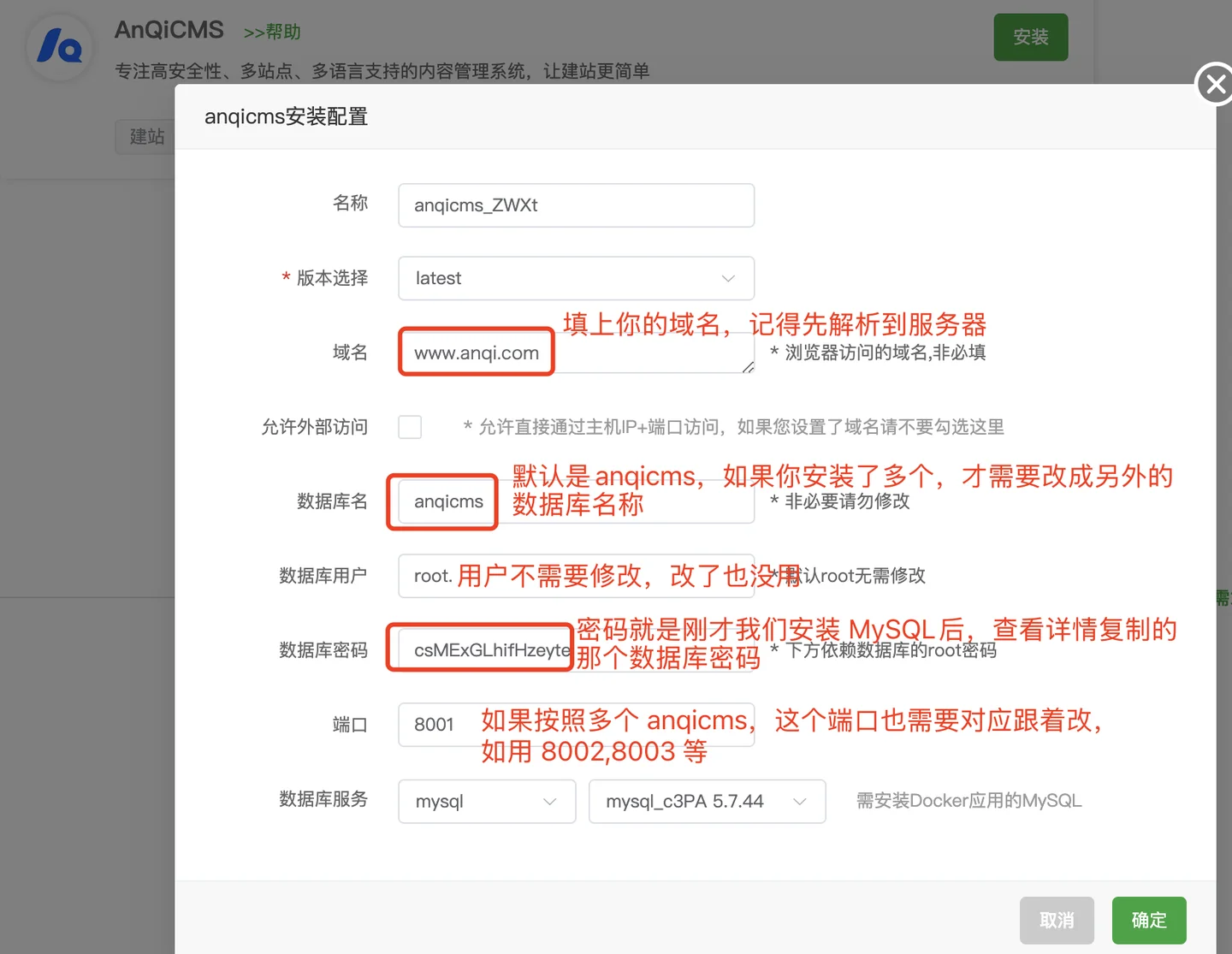Close the anqicms install dialog
The width and height of the screenshot is (1232, 954).
(1215, 84)
